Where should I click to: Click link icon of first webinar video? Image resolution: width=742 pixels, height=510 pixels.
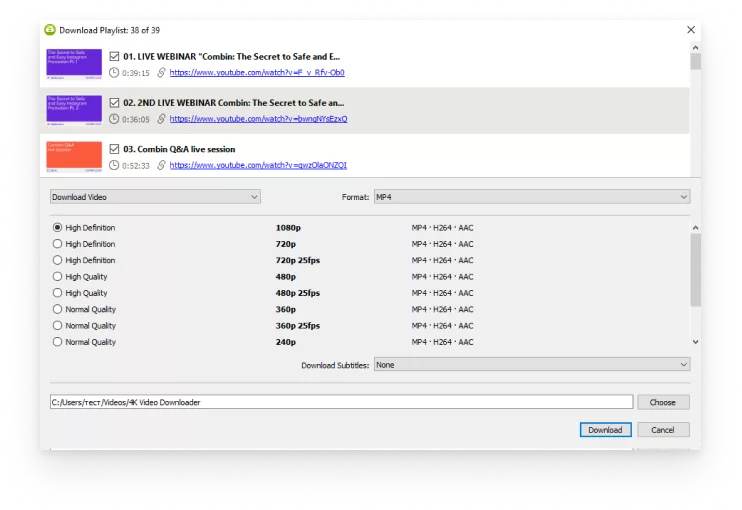coord(161,72)
